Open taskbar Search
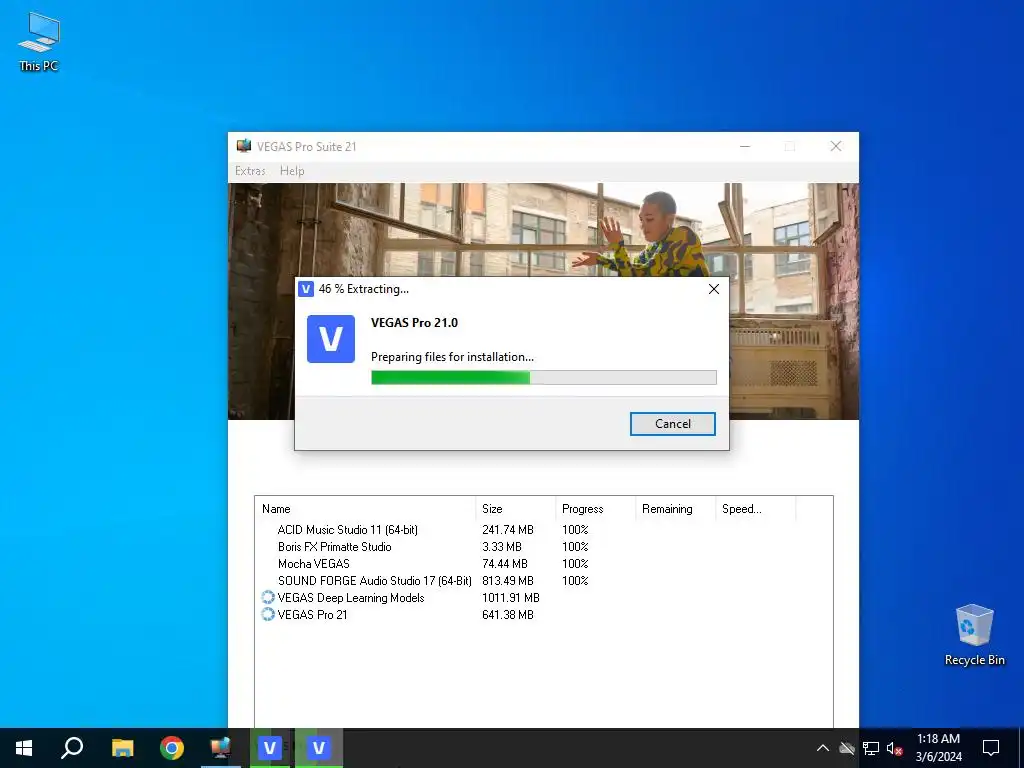This screenshot has height=768, width=1024. pyautogui.click(x=72, y=748)
